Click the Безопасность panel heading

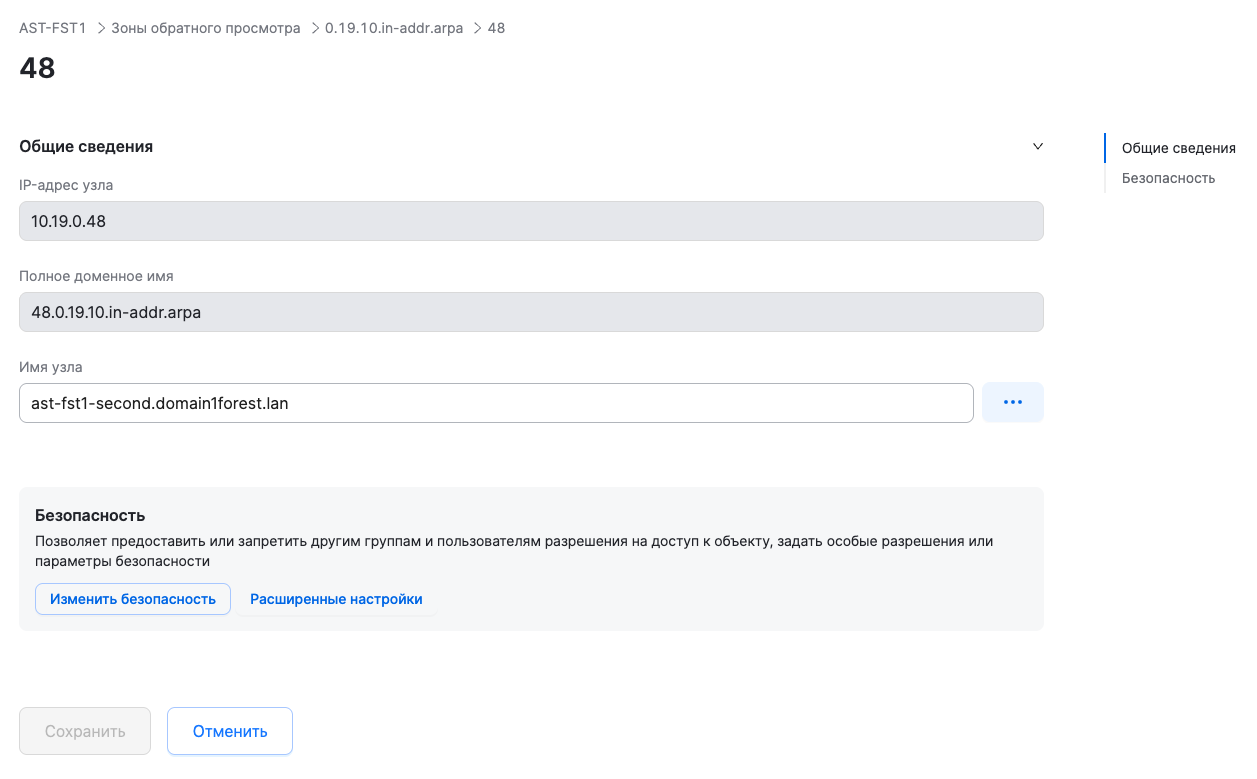pos(90,515)
